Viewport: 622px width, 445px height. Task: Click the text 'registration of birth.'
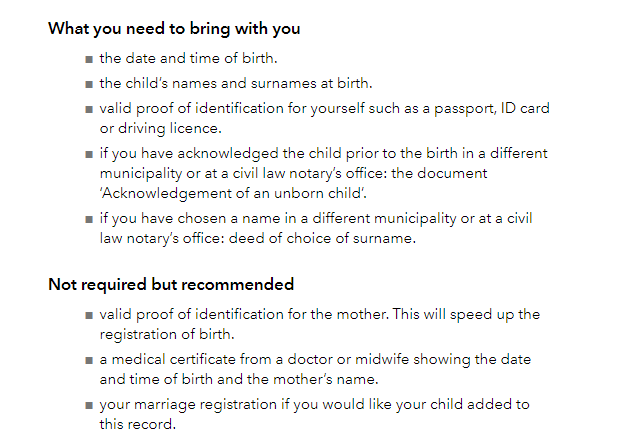167,334
